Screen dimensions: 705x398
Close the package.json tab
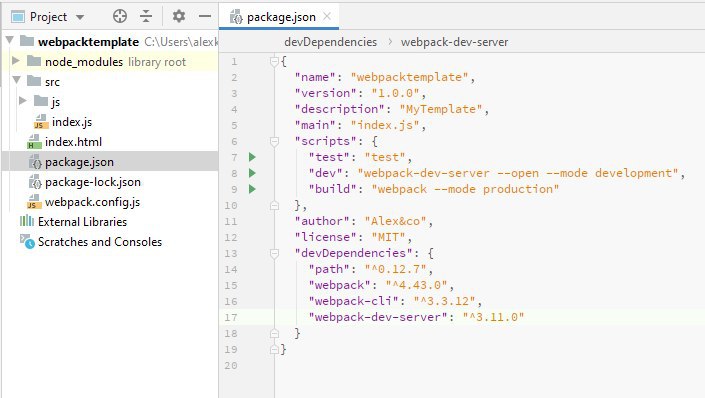[327, 17]
